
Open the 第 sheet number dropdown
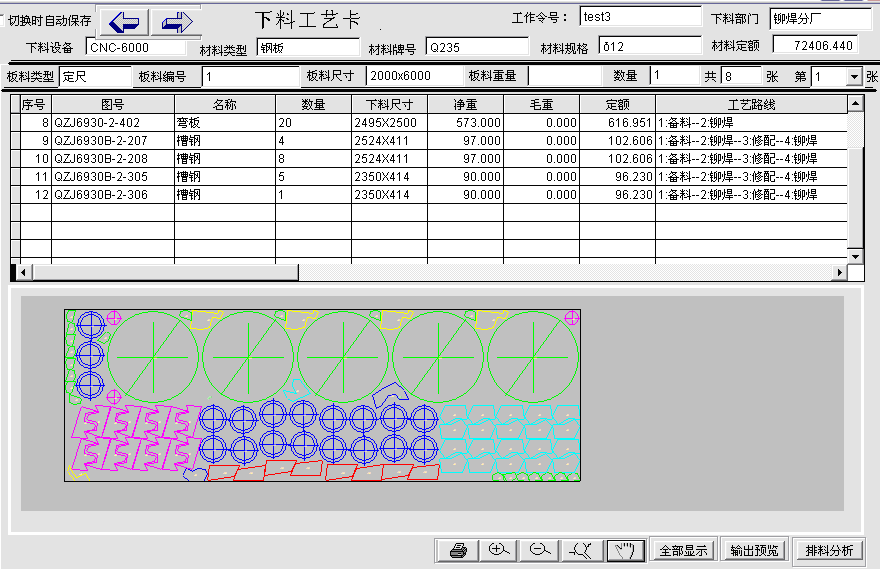(853, 77)
